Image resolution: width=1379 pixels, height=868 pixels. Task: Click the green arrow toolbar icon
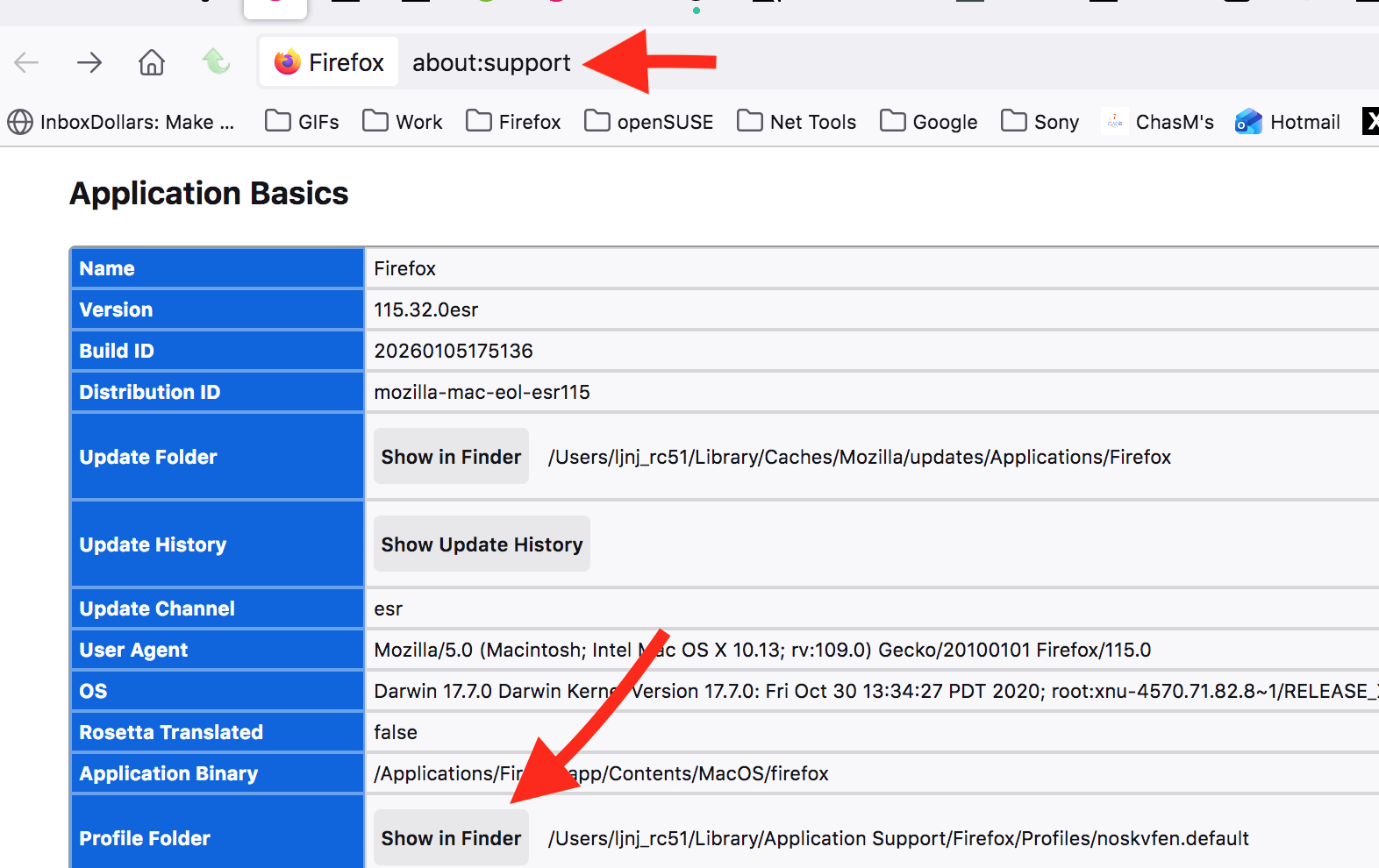(x=216, y=61)
